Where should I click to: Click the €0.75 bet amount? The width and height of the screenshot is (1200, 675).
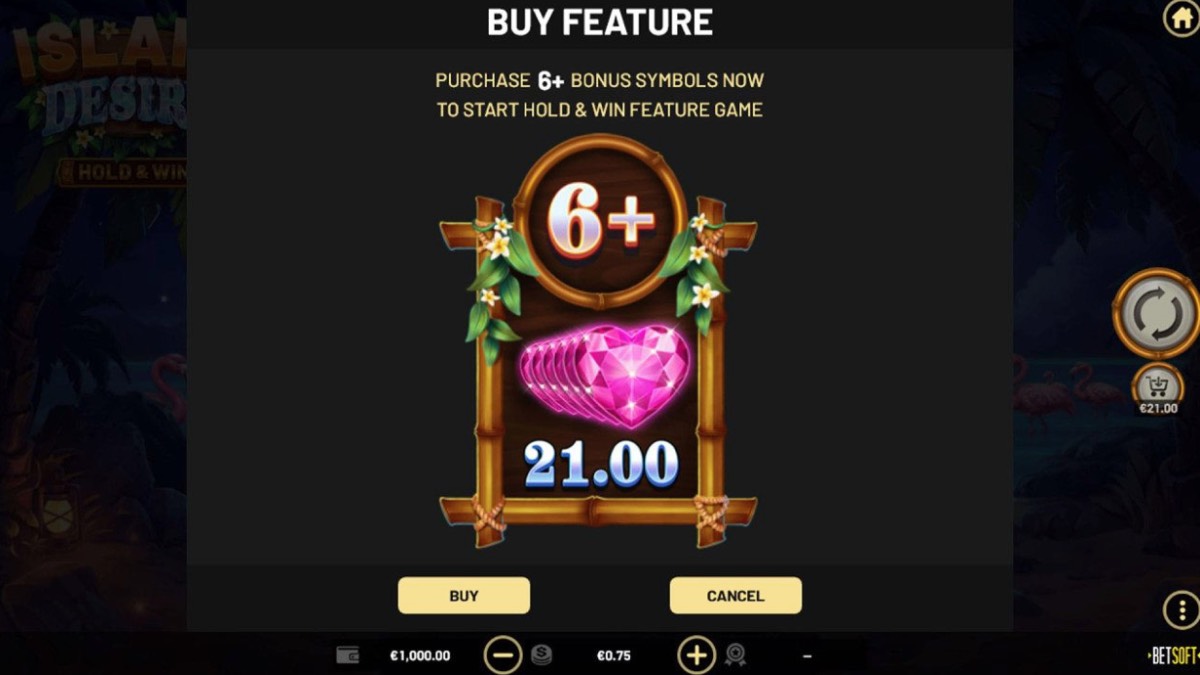click(x=614, y=656)
